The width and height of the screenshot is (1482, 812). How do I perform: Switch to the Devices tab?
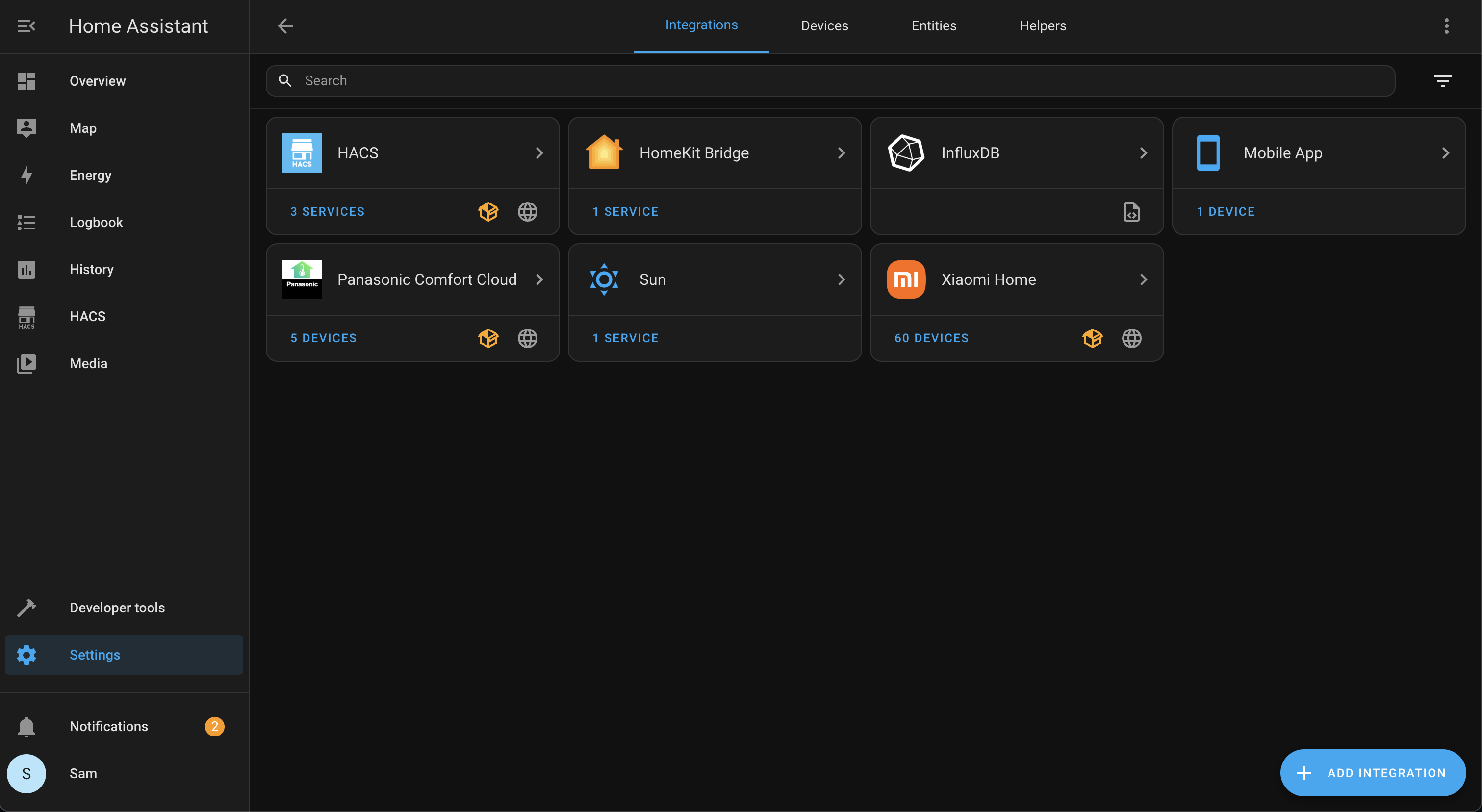pyautogui.click(x=824, y=26)
